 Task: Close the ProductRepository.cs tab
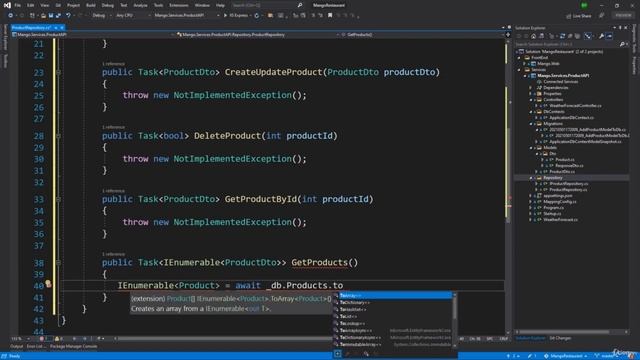pyautogui.click(x=62, y=28)
